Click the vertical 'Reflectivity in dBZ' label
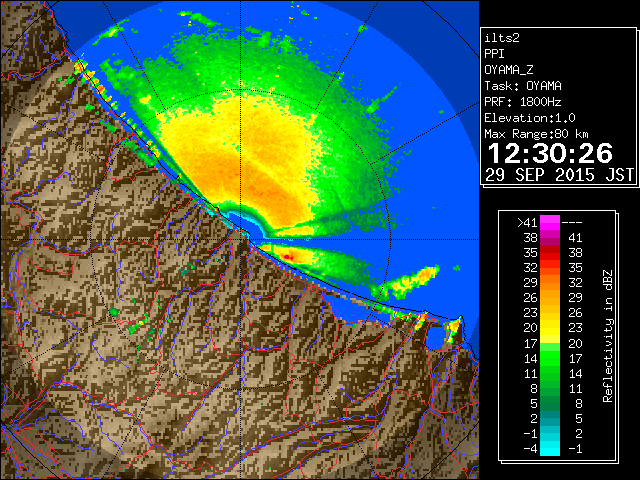This screenshot has width=640, height=480. [608, 336]
